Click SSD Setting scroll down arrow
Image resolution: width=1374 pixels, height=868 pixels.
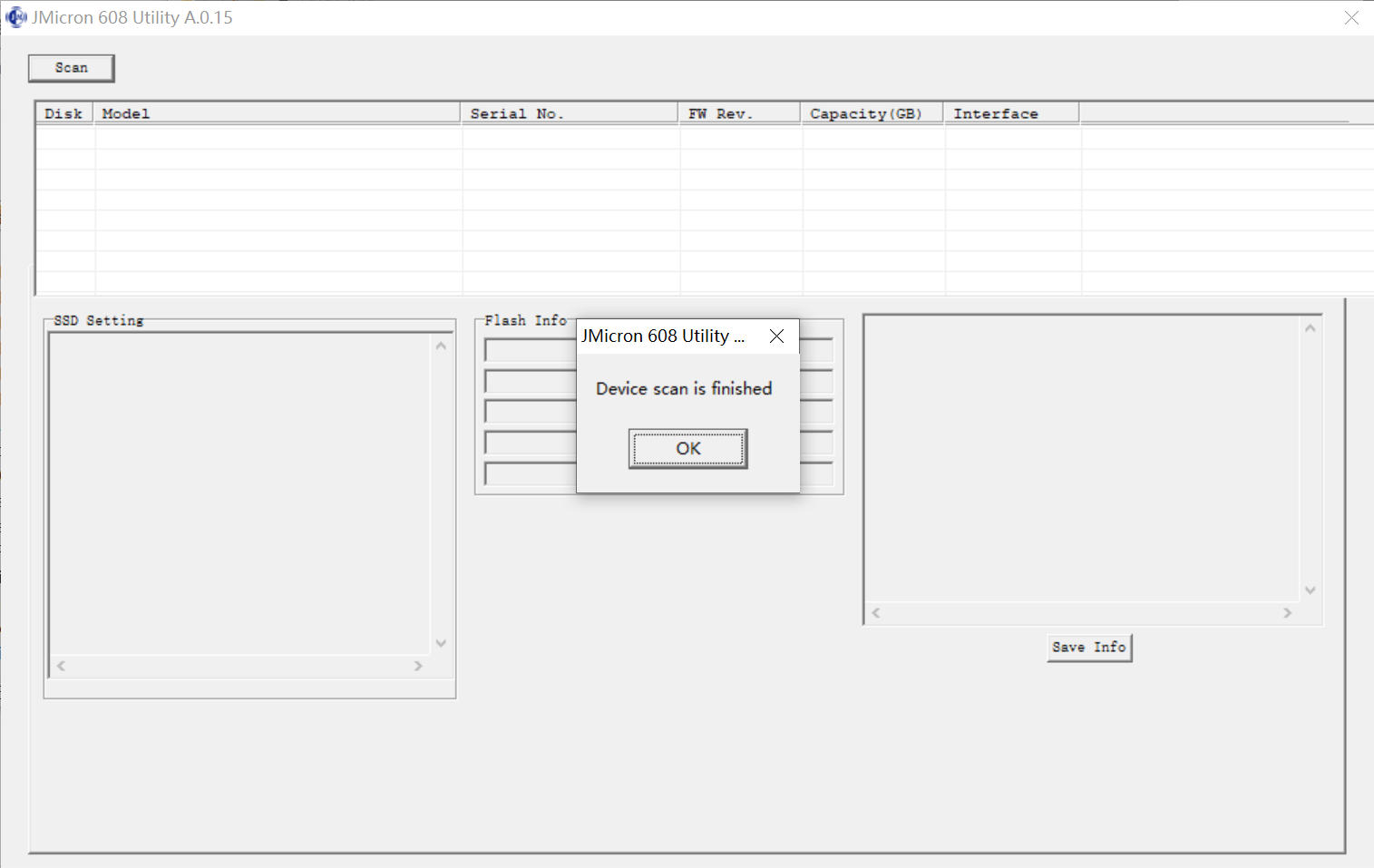441,643
